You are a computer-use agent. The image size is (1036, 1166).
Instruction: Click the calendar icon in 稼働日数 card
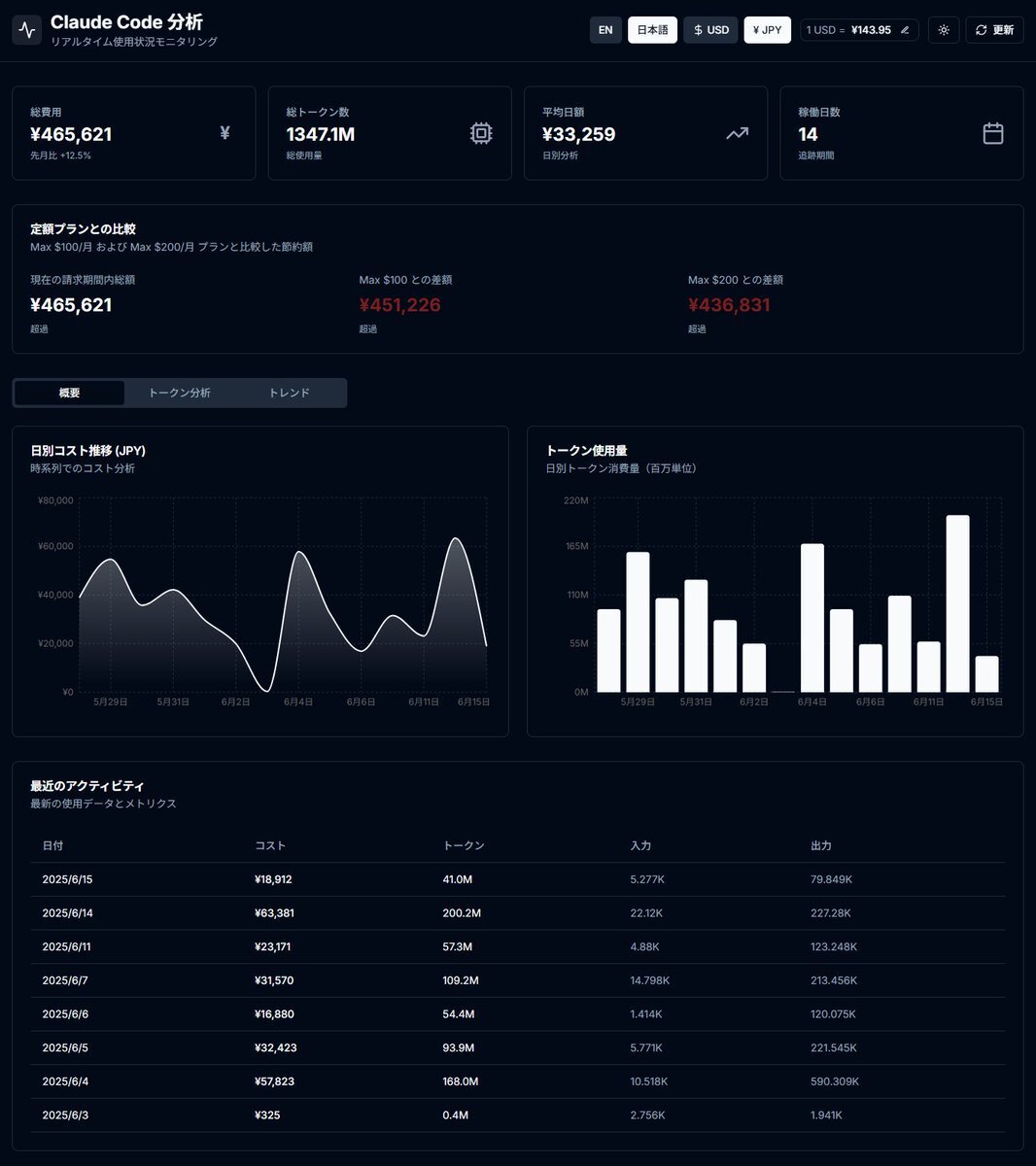point(993,133)
